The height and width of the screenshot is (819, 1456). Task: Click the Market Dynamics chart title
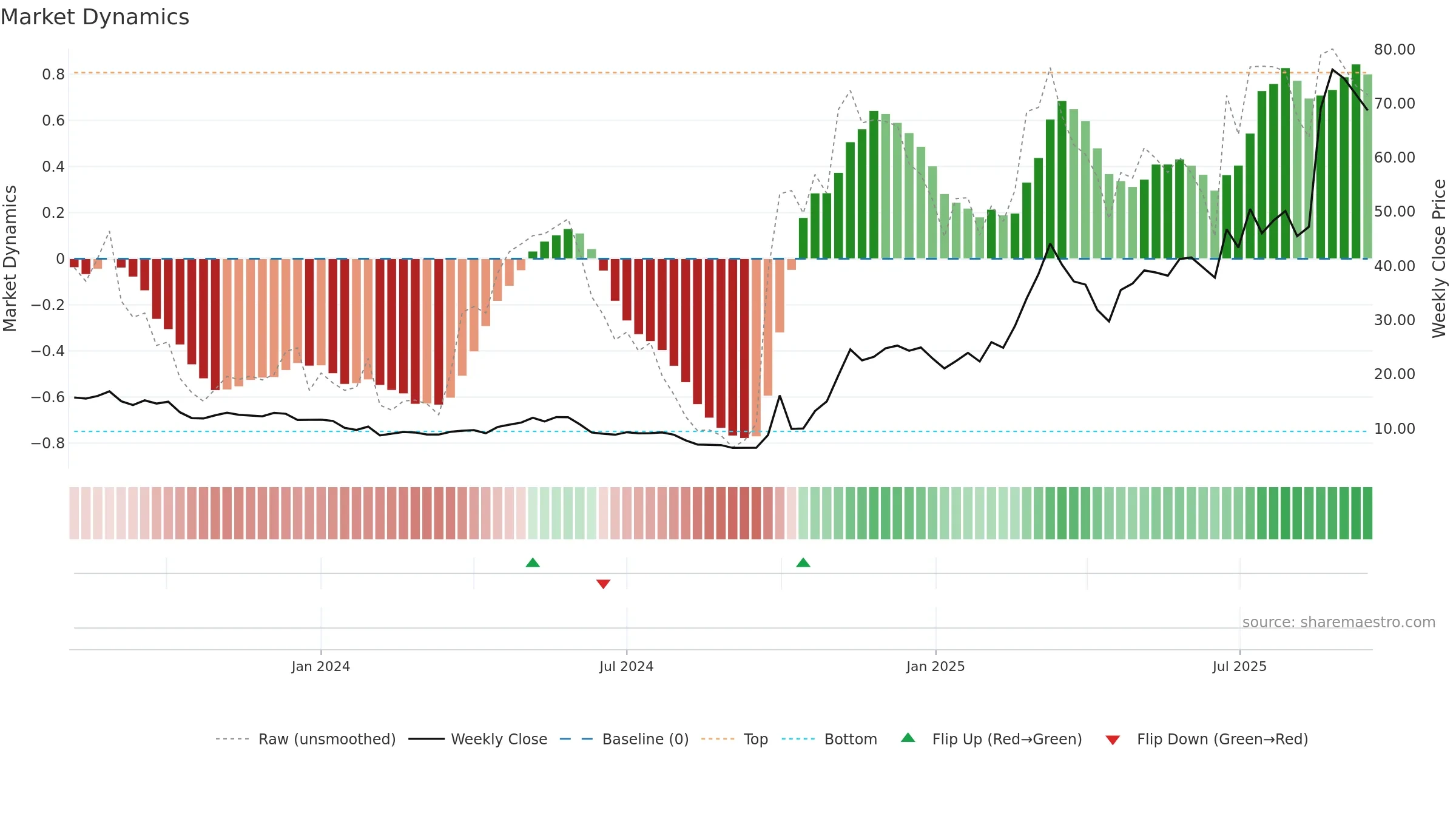pyautogui.click(x=95, y=17)
